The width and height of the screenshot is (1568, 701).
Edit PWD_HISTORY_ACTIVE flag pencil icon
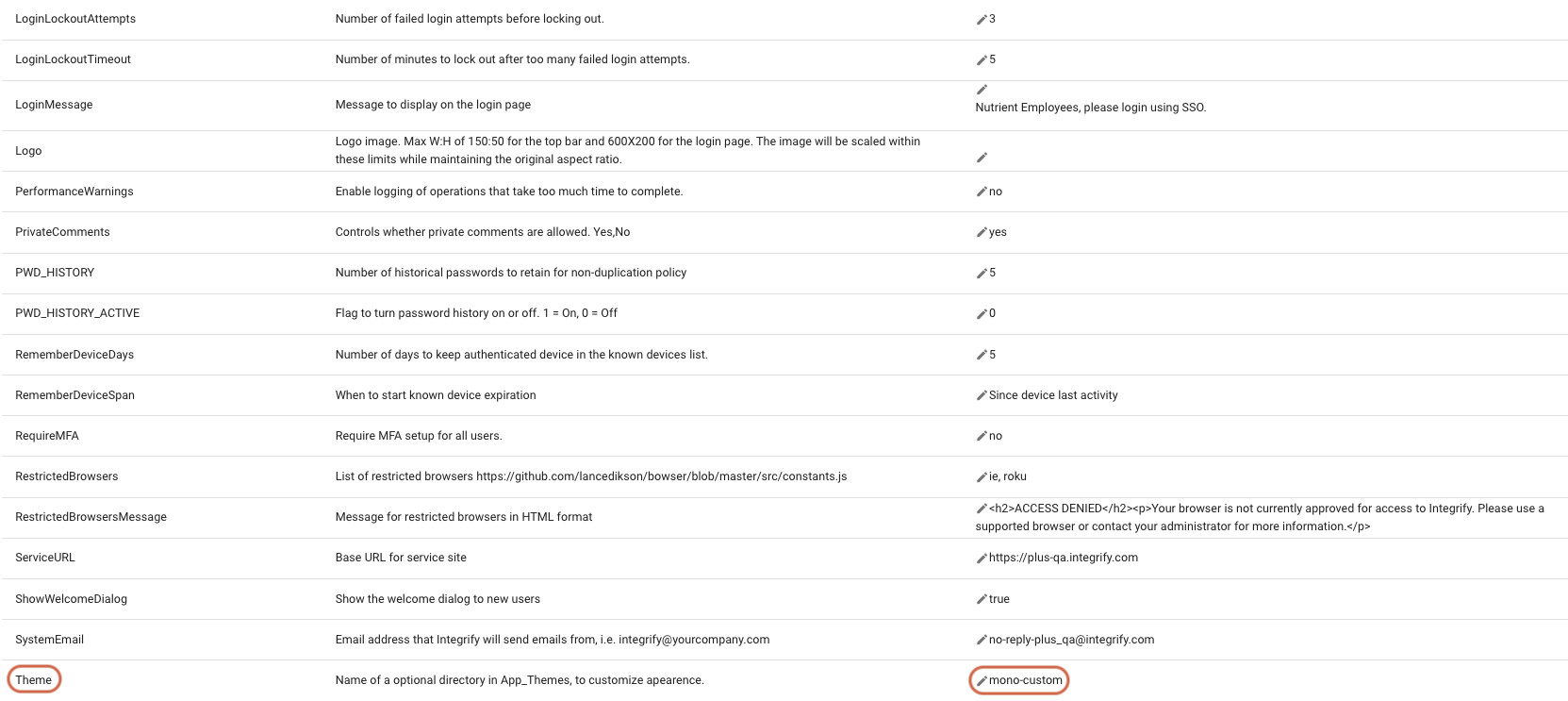coord(982,313)
